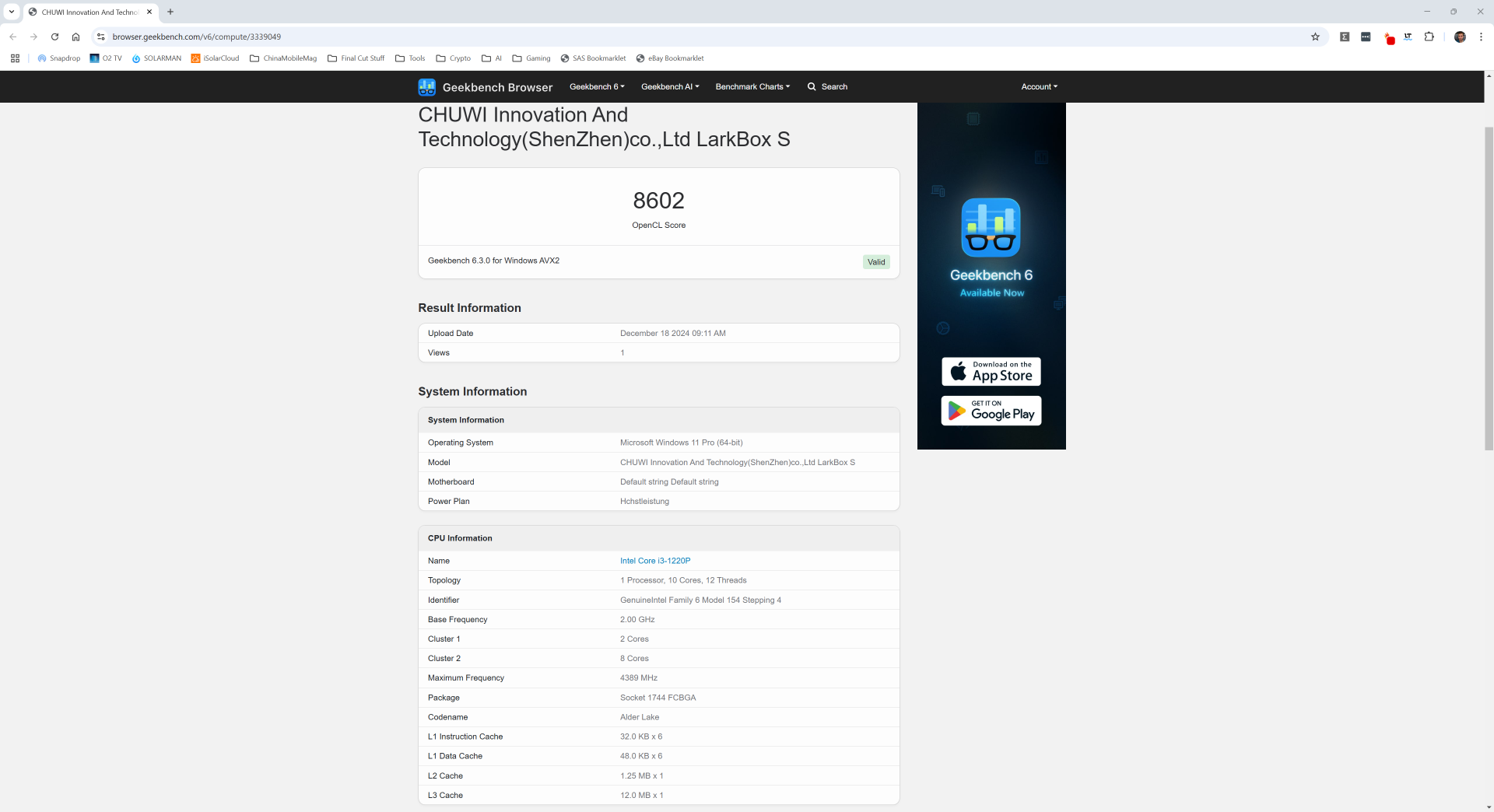Expand the Geekbench AI navbar dropdown

670,87
